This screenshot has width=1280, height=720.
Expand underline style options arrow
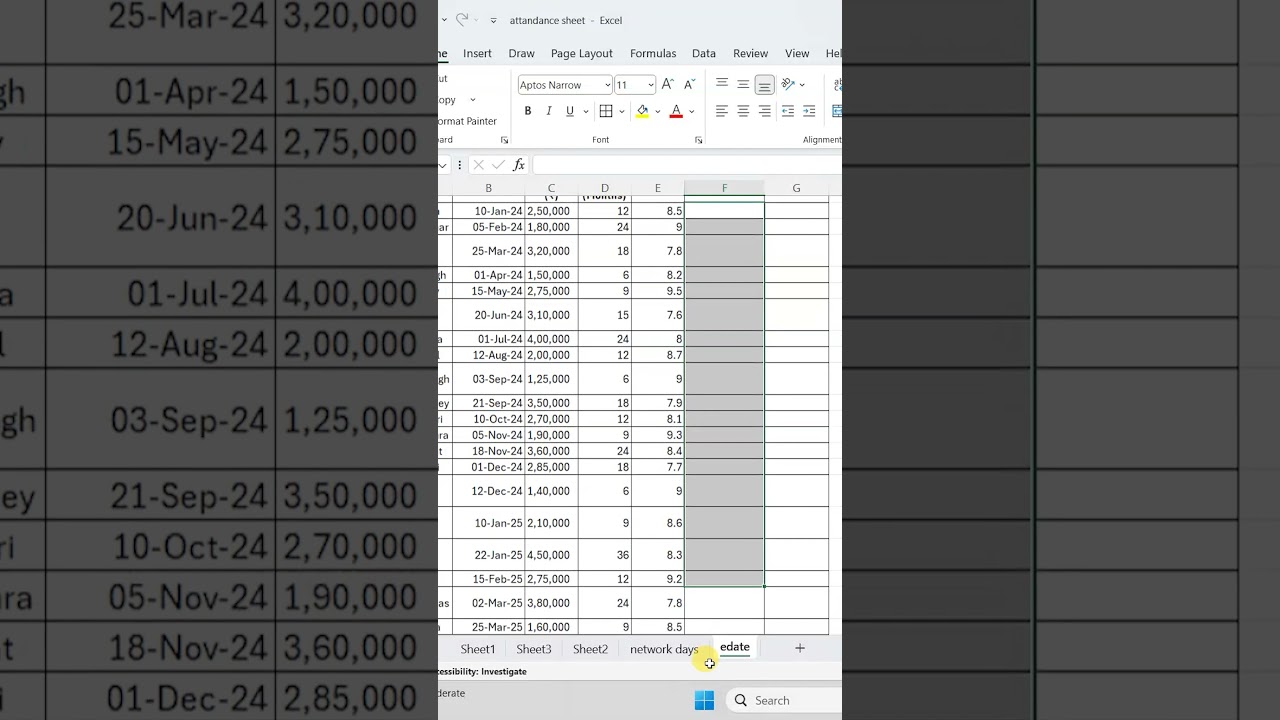[585, 112]
